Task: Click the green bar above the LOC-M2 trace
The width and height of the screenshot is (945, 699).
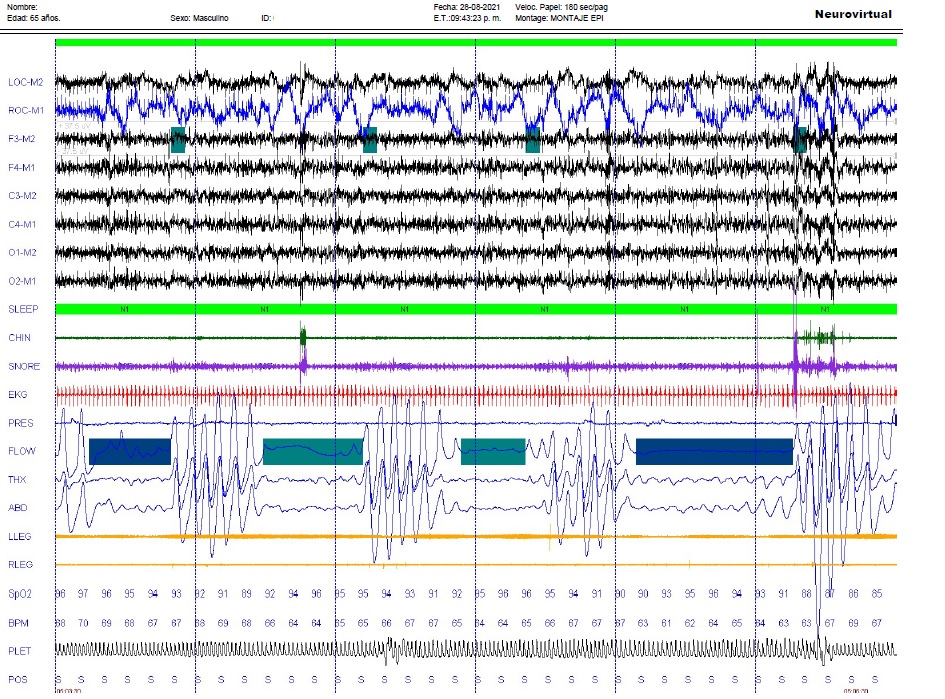Action: pos(476,43)
